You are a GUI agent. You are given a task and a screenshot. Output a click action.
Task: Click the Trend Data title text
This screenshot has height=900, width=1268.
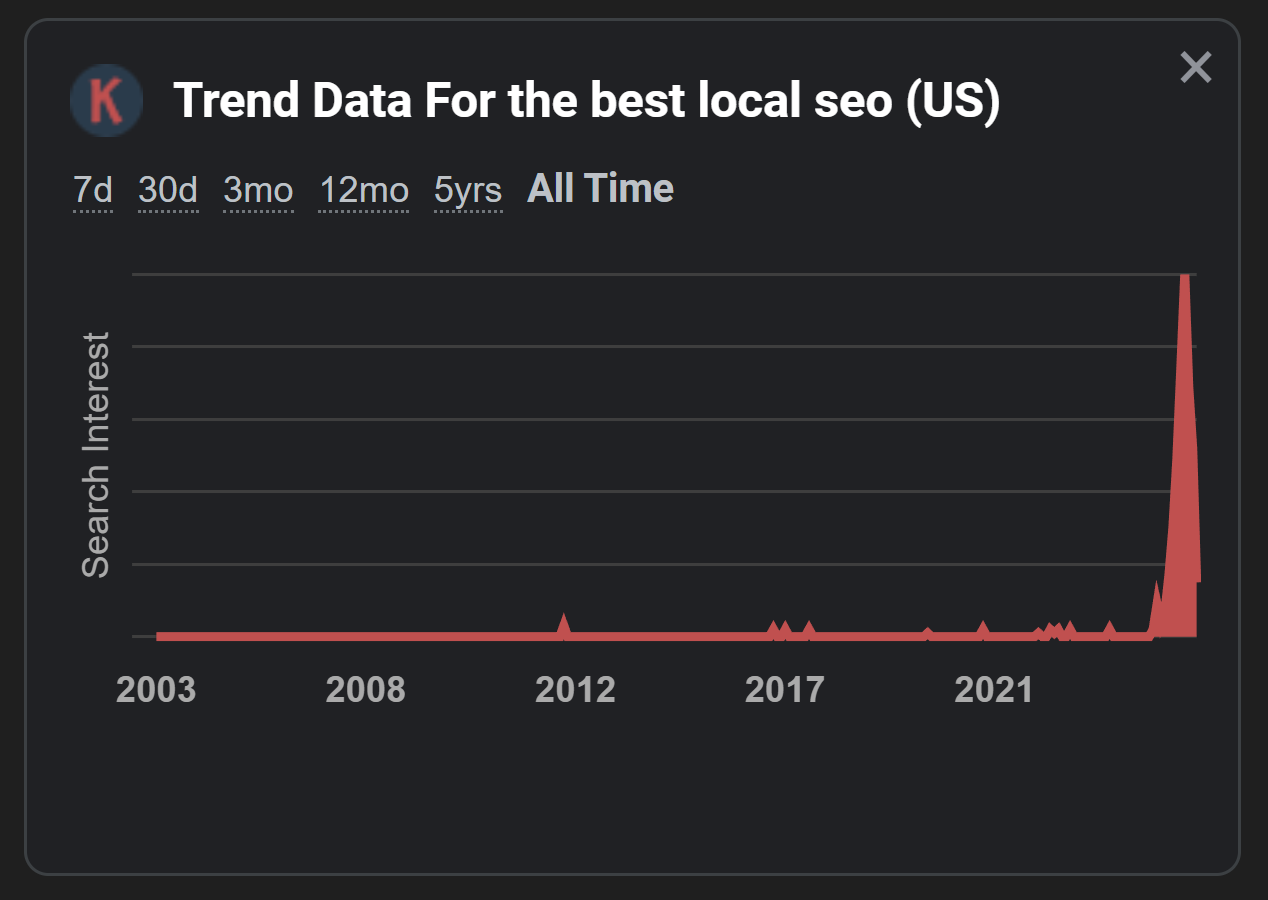tap(587, 101)
